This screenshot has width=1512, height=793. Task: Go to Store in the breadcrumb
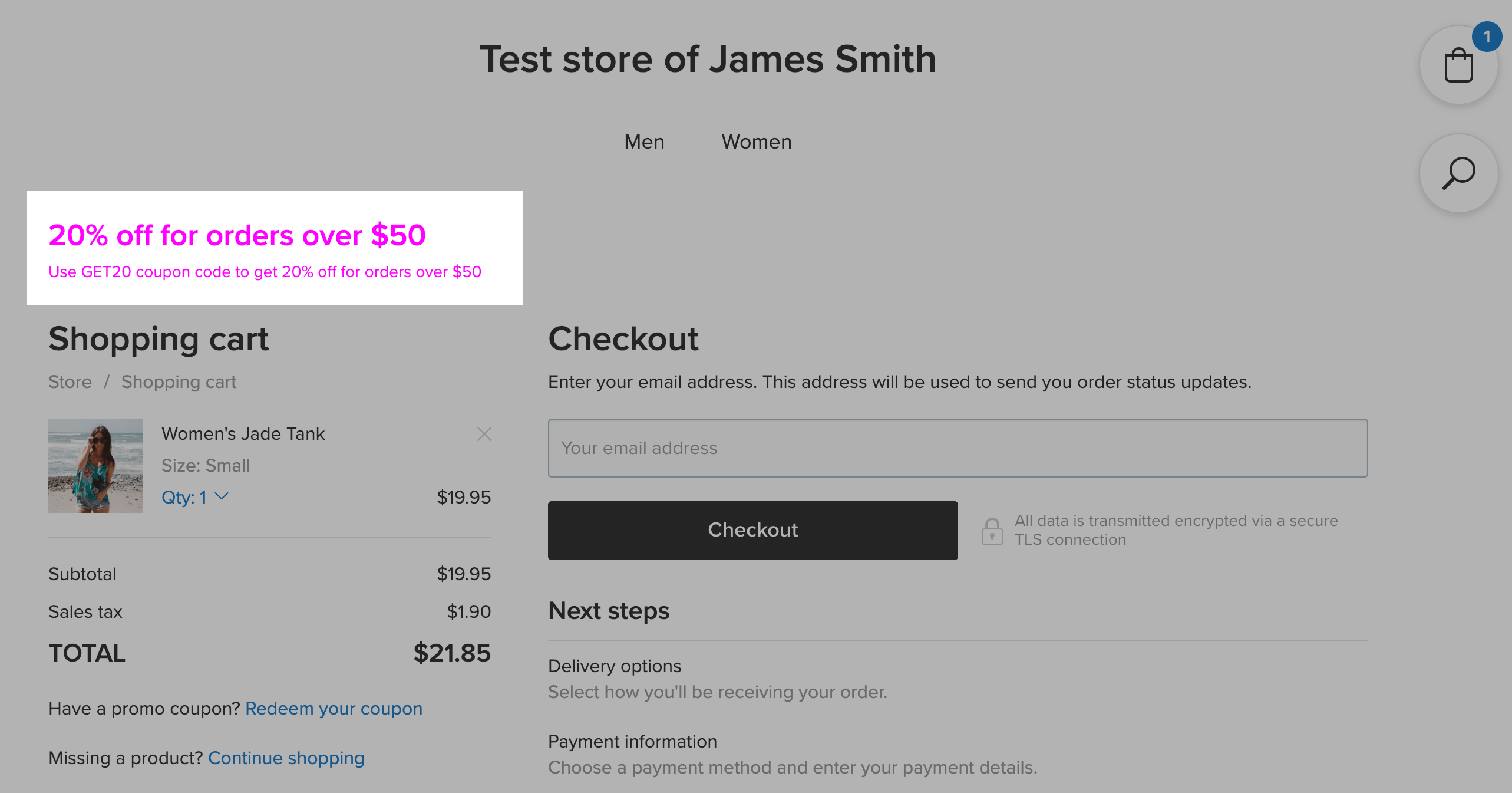[x=70, y=382]
